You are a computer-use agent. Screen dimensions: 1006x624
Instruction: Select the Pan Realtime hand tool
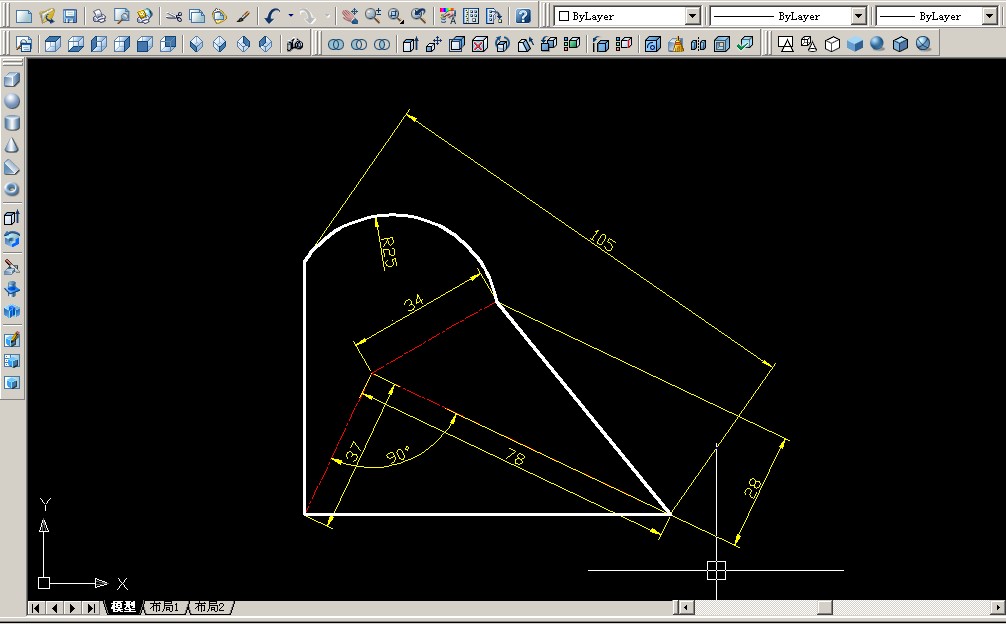click(350, 16)
